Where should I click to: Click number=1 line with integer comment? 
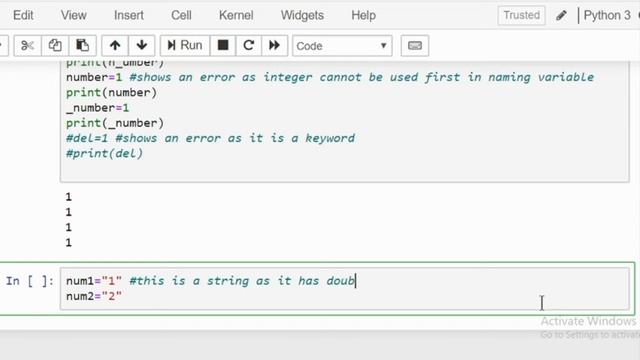click(330, 77)
